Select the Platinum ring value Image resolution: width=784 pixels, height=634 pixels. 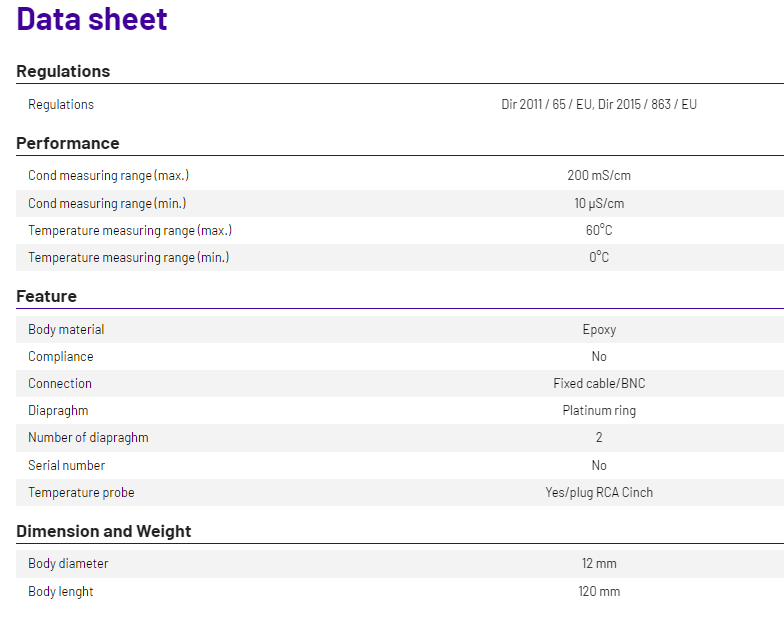point(599,410)
